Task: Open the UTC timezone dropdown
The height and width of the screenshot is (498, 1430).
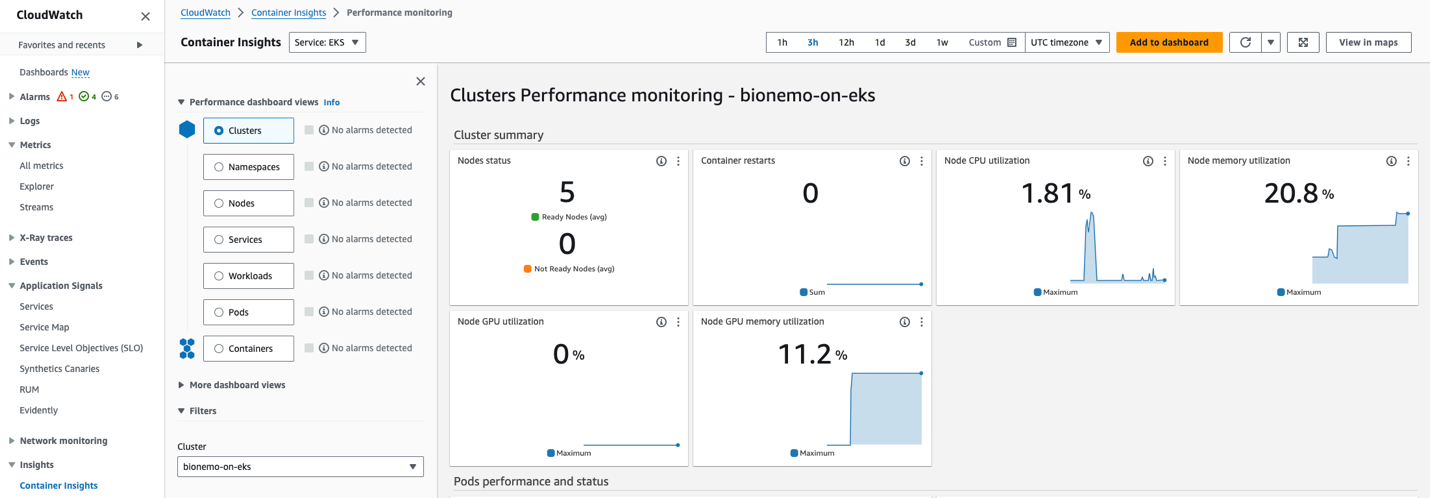Action: [x=1067, y=42]
